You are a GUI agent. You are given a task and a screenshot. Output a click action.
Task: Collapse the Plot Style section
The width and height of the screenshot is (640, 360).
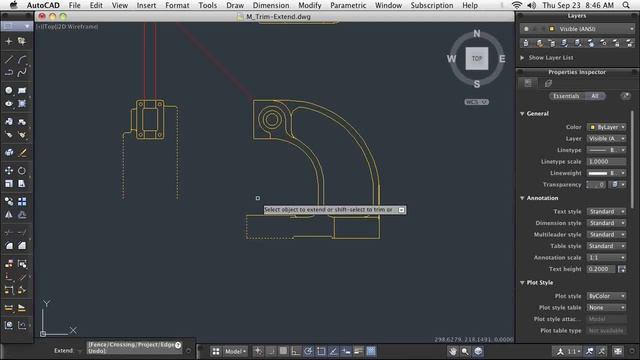(x=522, y=282)
